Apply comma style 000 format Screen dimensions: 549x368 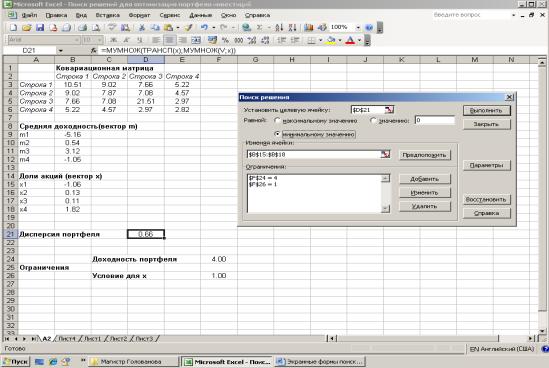pos(239,40)
